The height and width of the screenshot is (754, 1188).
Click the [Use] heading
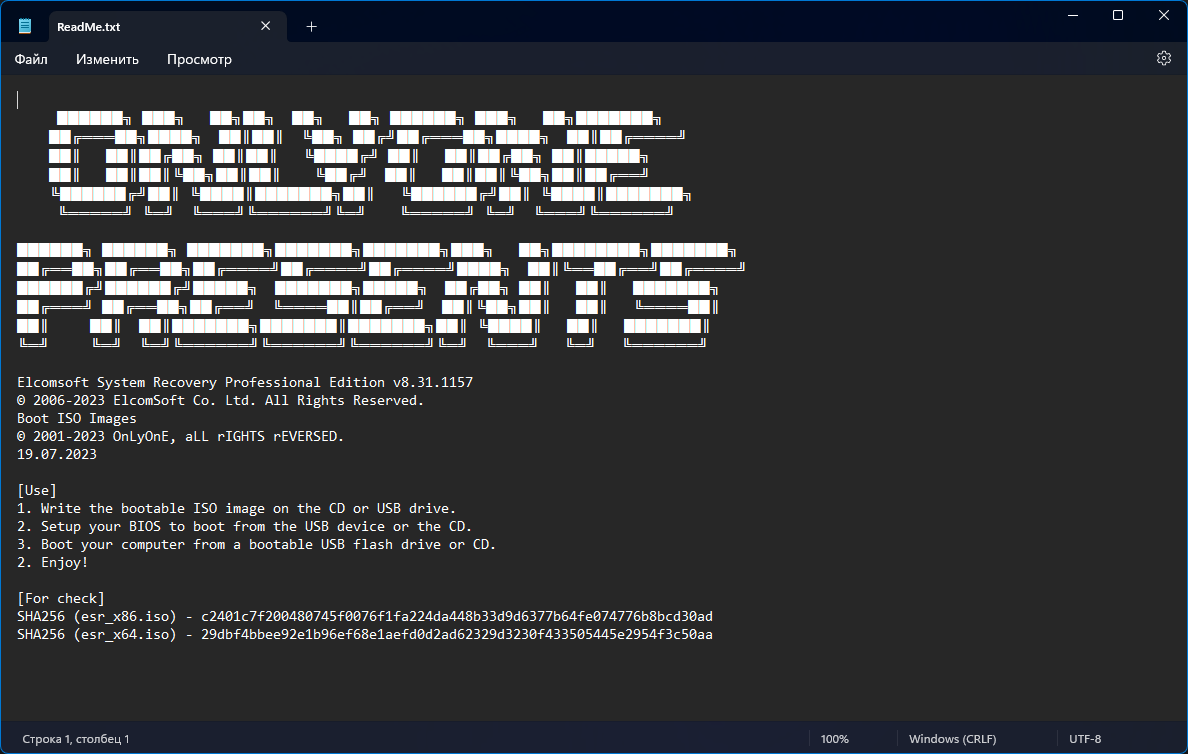coord(37,490)
